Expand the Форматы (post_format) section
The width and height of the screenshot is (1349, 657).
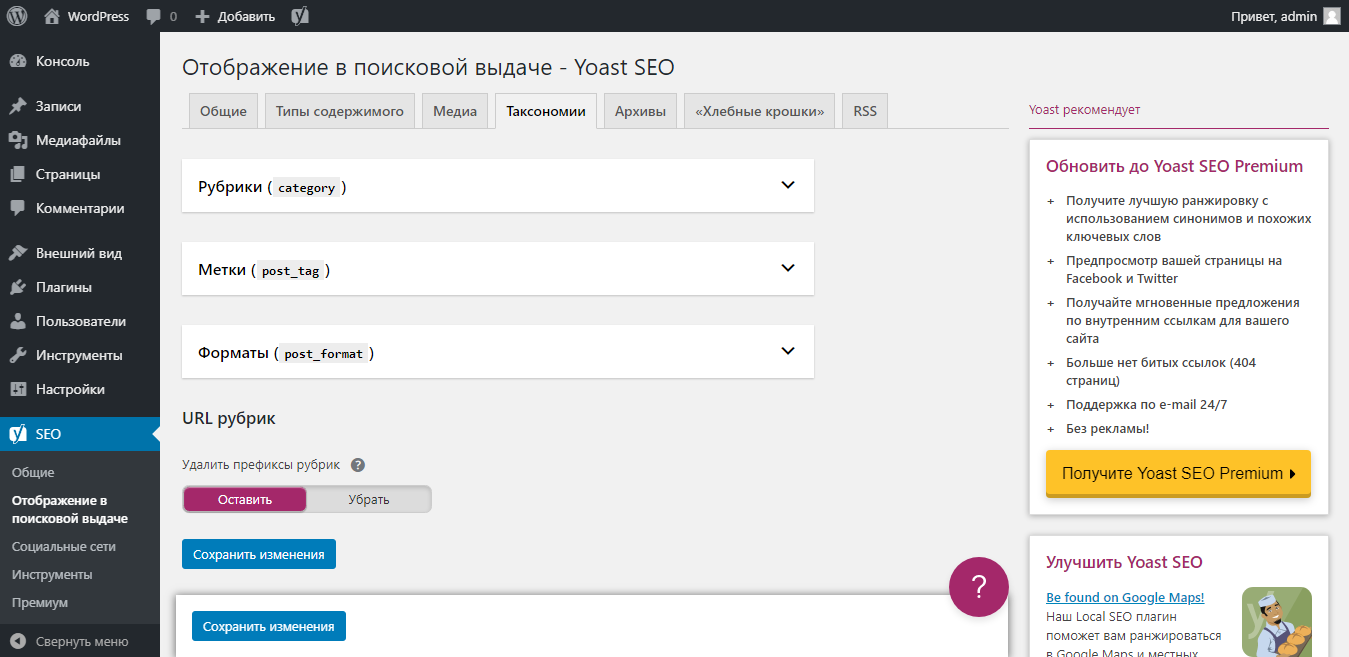coord(787,351)
